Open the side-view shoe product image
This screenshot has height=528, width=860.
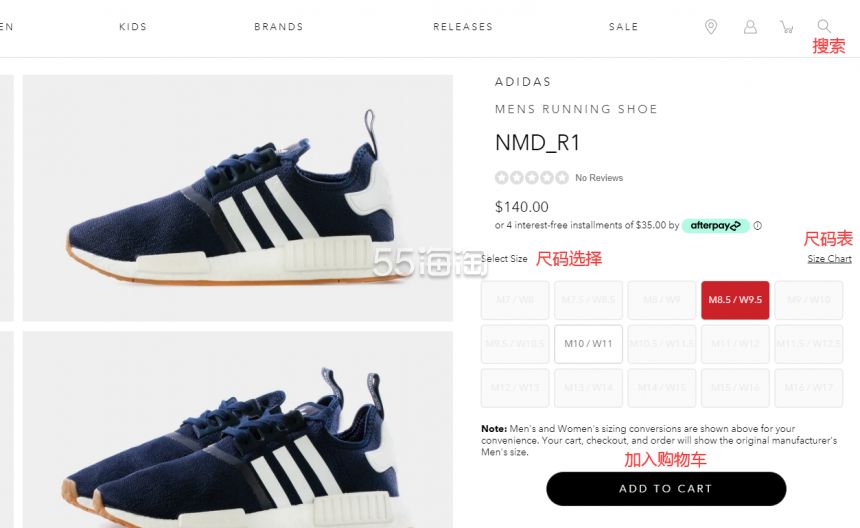pos(237,198)
